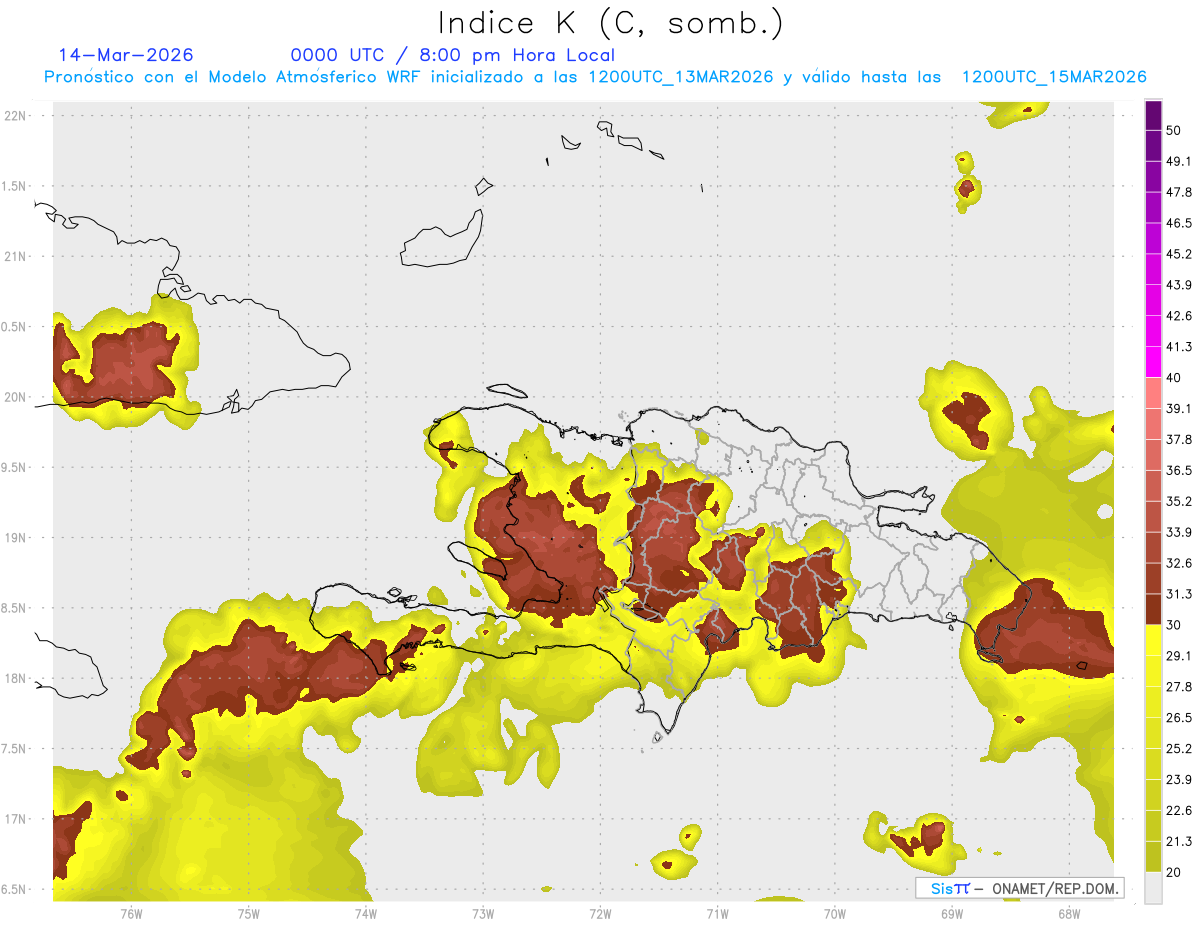Click the '50' colorbar value label
The image size is (1200, 927).
click(x=1173, y=130)
